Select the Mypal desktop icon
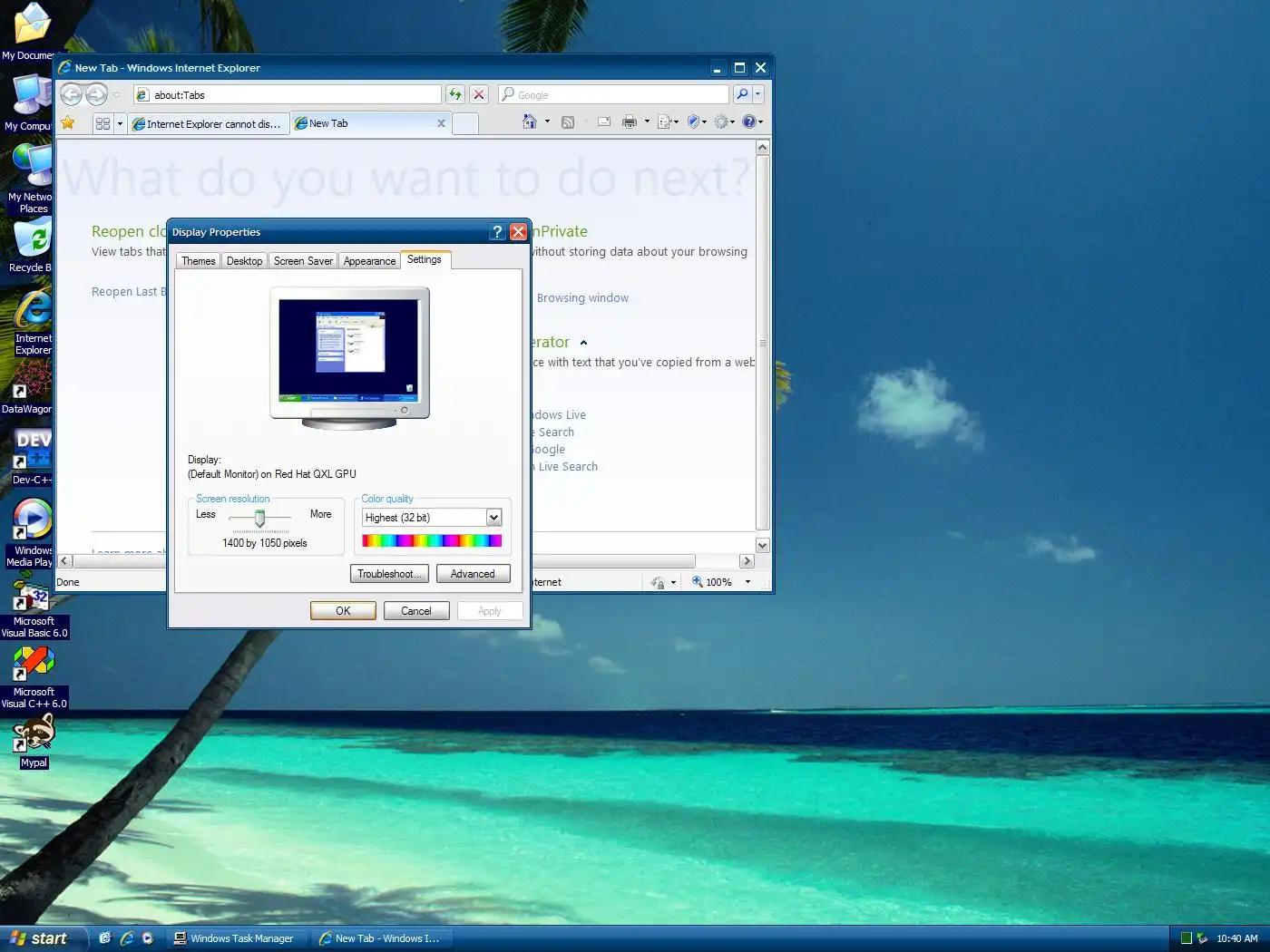Screen dimensions: 1270x952 [x=34, y=741]
